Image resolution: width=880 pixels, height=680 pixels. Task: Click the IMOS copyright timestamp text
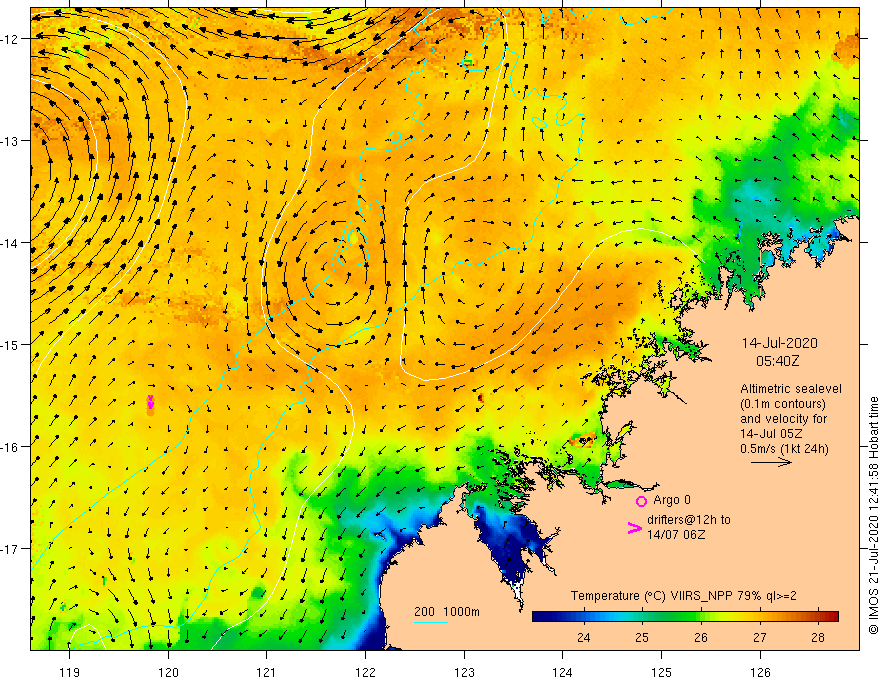(x=873, y=515)
